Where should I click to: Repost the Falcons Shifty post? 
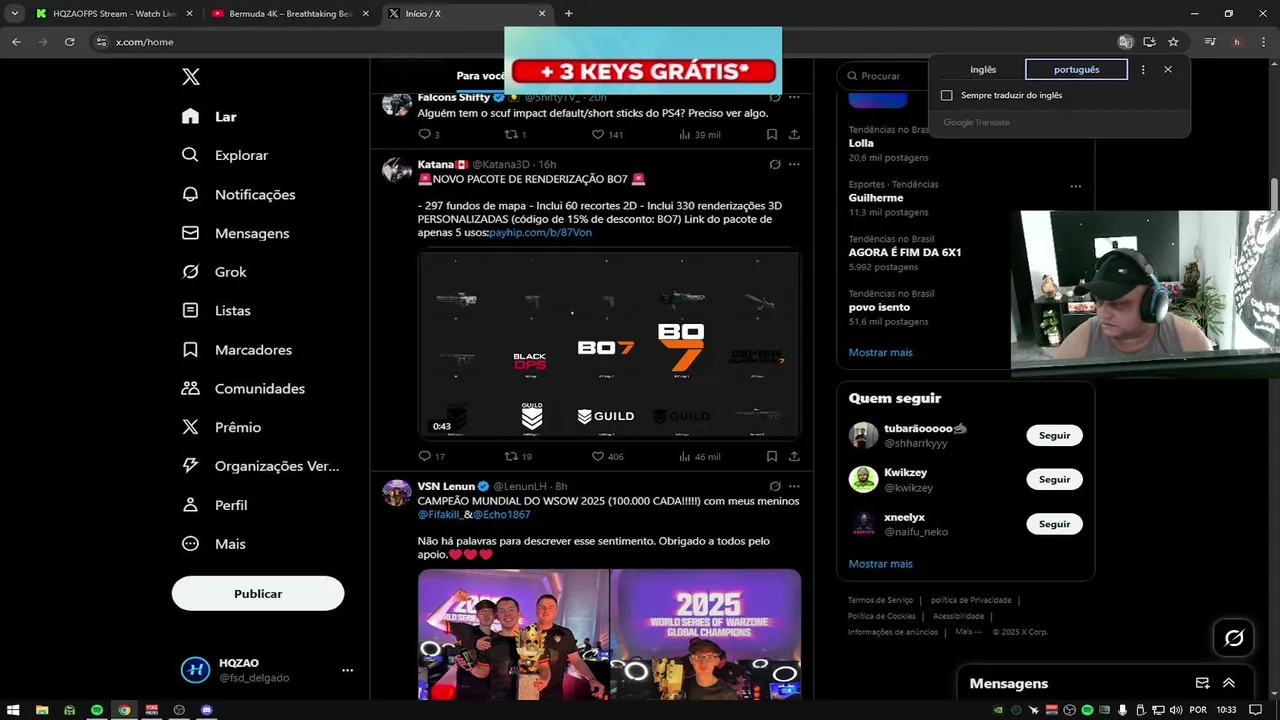pyautogui.click(x=511, y=134)
